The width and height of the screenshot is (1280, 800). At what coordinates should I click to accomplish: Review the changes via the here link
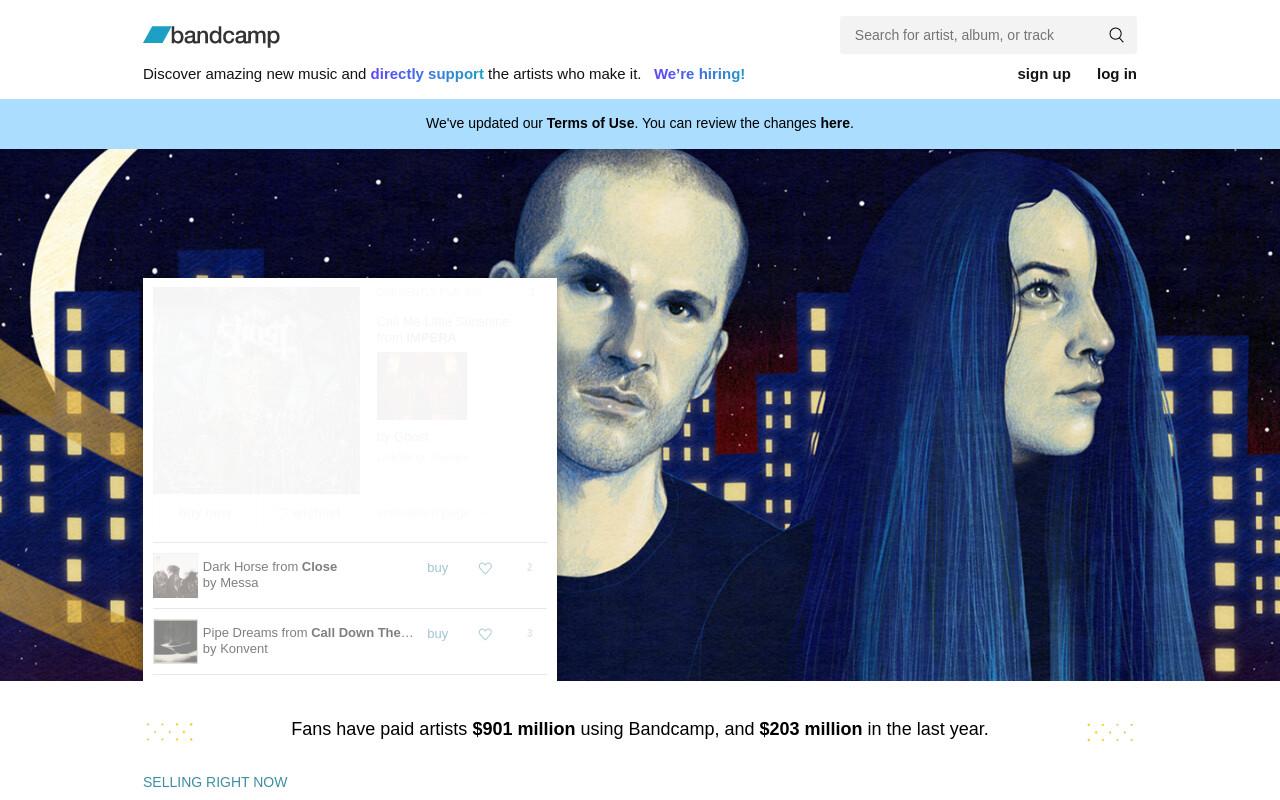(835, 123)
